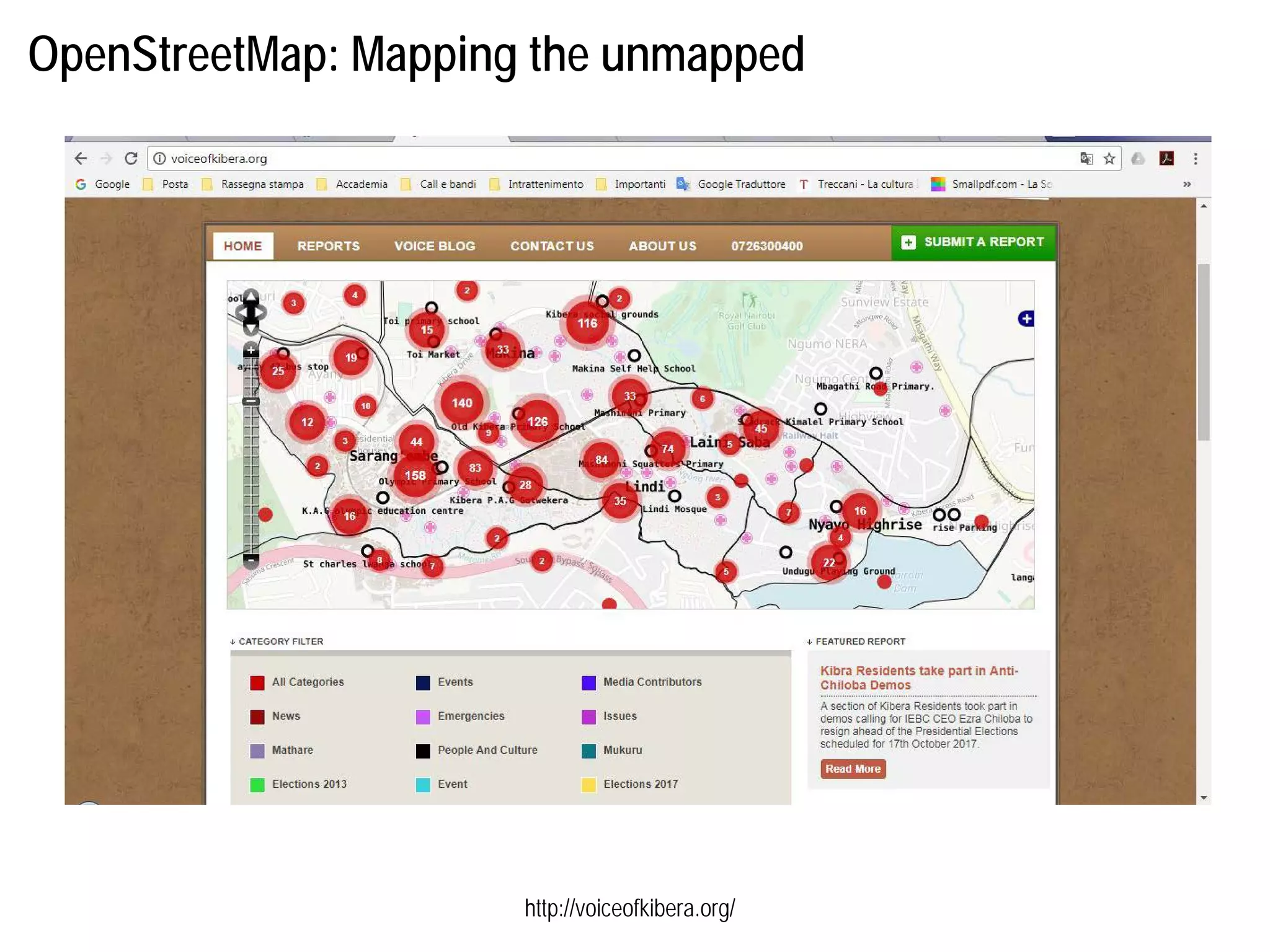This screenshot has width=1270, height=952.
Task: Open the REPORTS menu item
Action: [329, 246]
